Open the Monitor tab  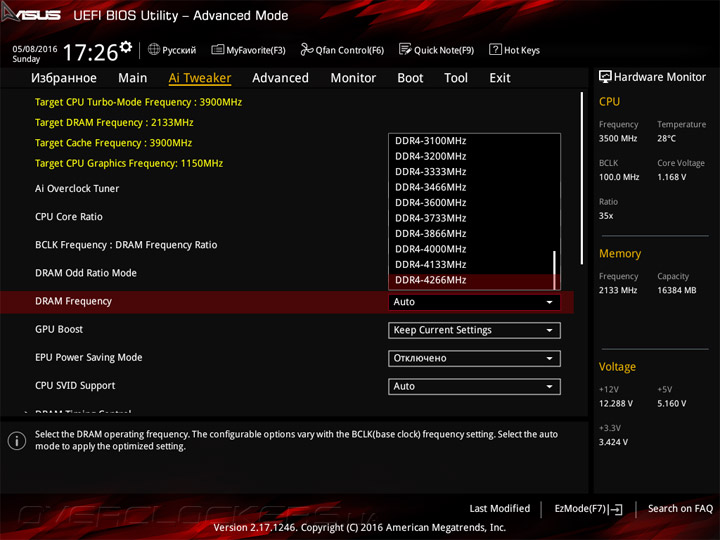353,78
